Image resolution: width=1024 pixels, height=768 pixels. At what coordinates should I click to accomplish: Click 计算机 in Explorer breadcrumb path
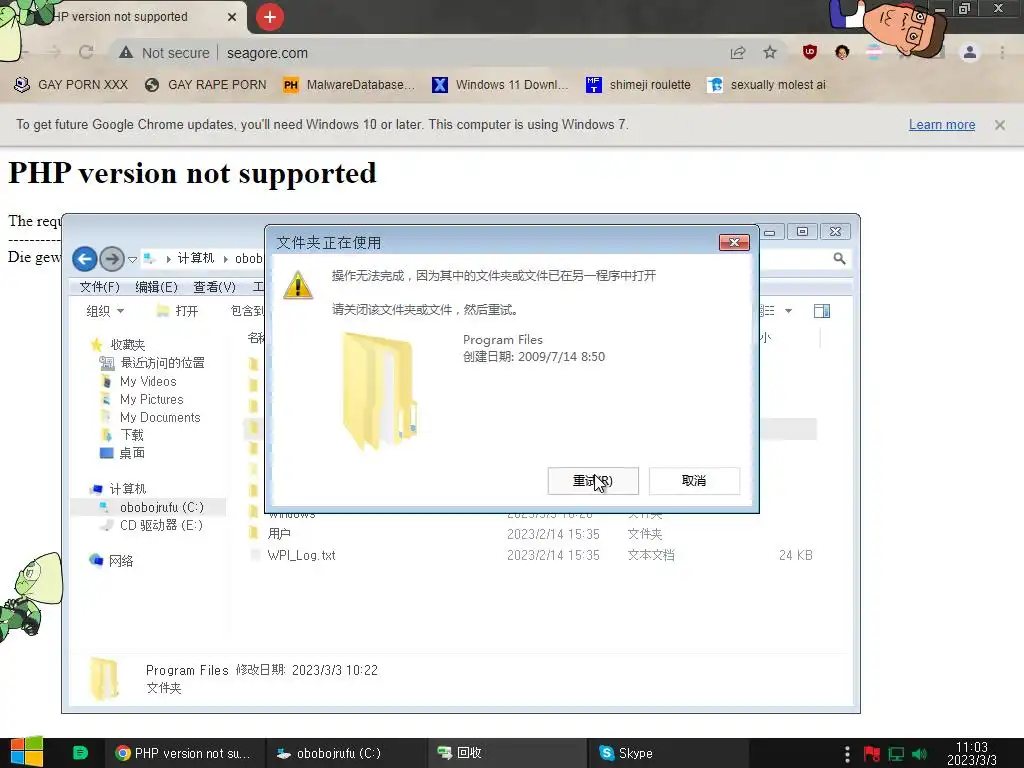(196, 259)
